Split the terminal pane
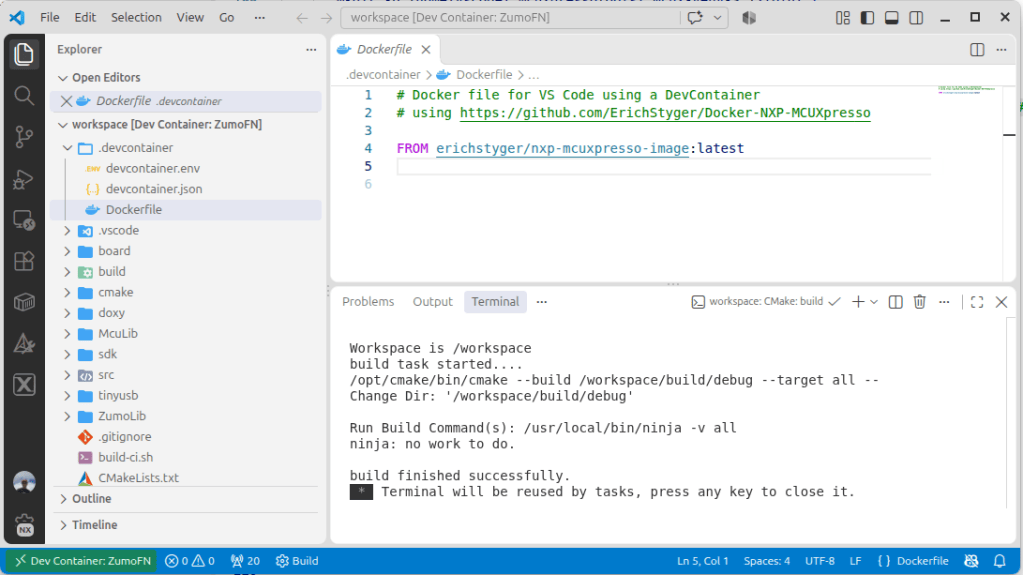 pos(896,302)
